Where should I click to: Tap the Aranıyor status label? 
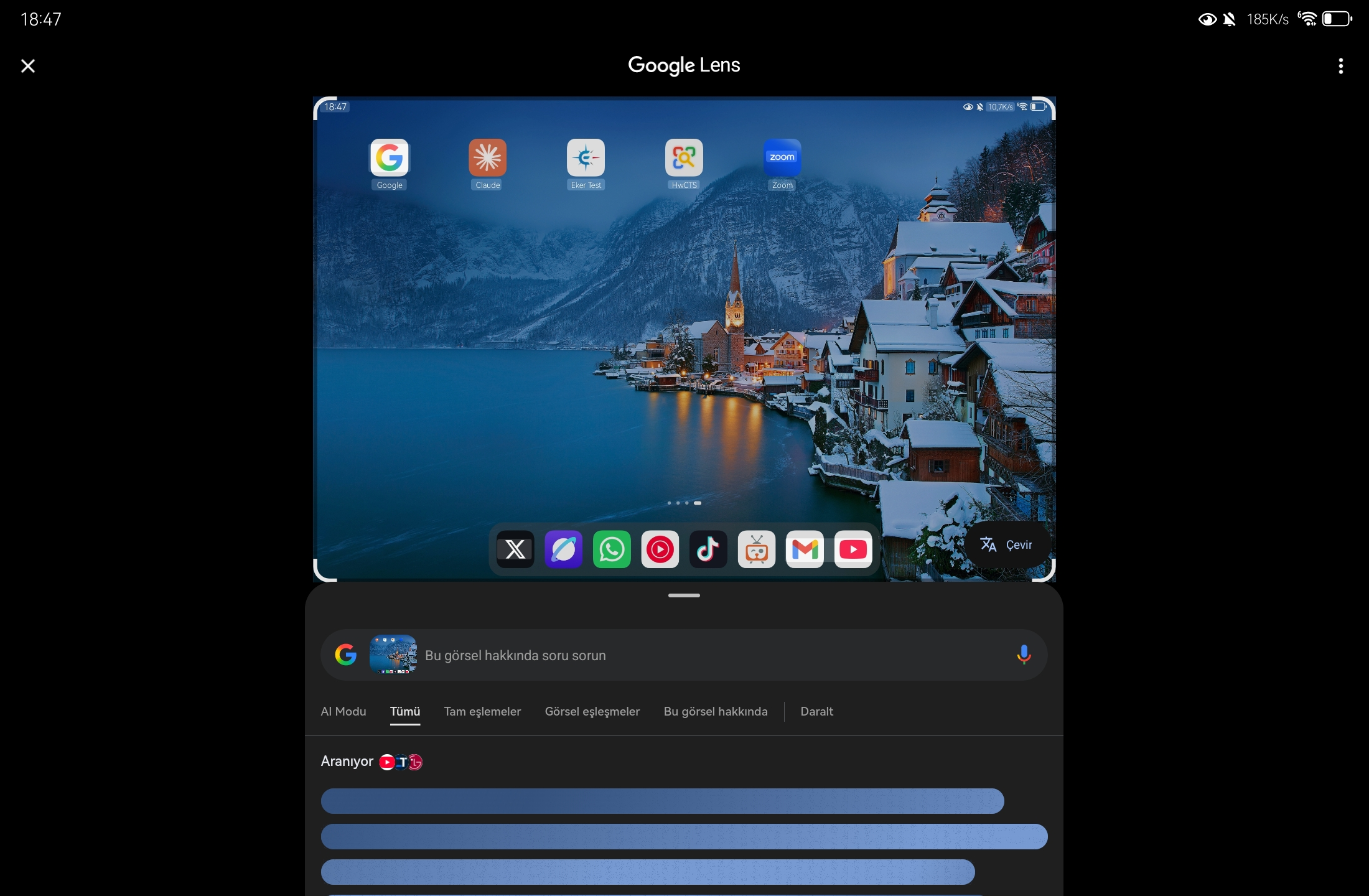click(347, 762)
